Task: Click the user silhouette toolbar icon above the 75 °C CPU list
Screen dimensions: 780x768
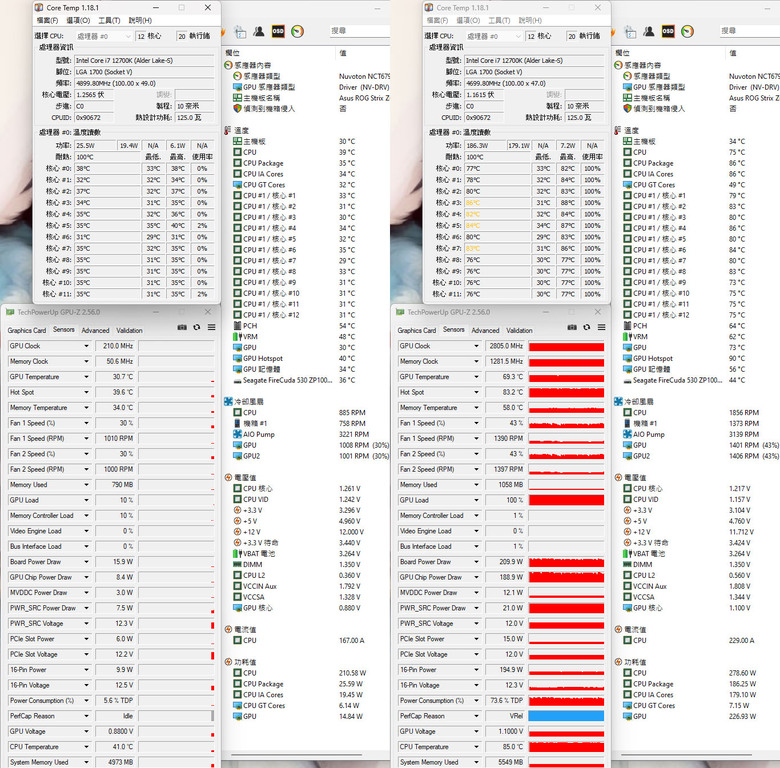Action: coord(649,31)
